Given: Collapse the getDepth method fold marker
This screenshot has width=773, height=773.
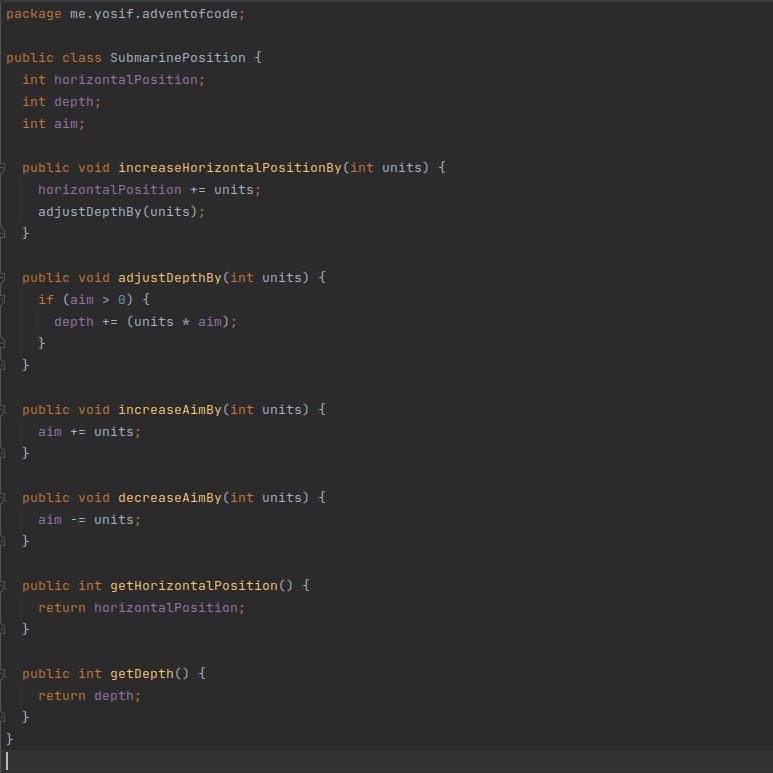Looking at the screenshot, I should pyautogui.click(x=2, y=674).
